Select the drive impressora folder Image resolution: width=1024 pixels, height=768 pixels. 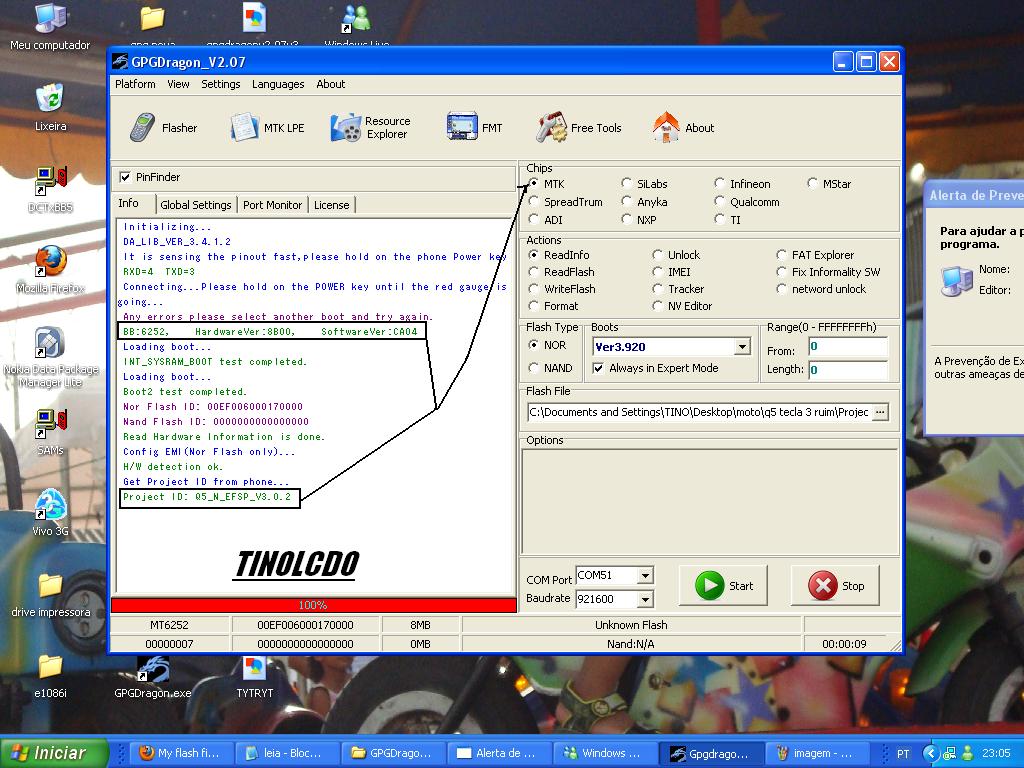pos(50,594)
